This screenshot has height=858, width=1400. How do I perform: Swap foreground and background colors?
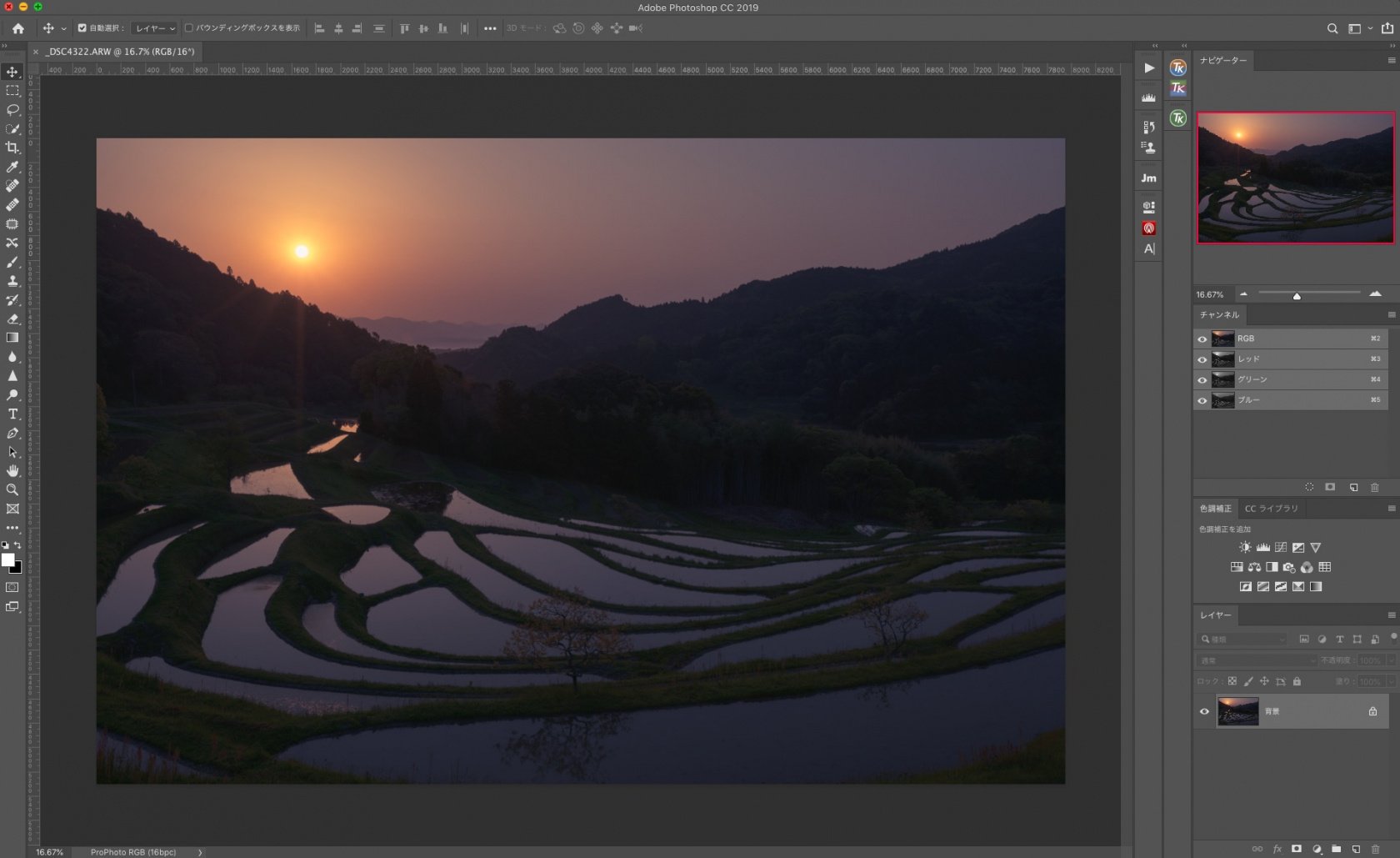pos(17,545)
